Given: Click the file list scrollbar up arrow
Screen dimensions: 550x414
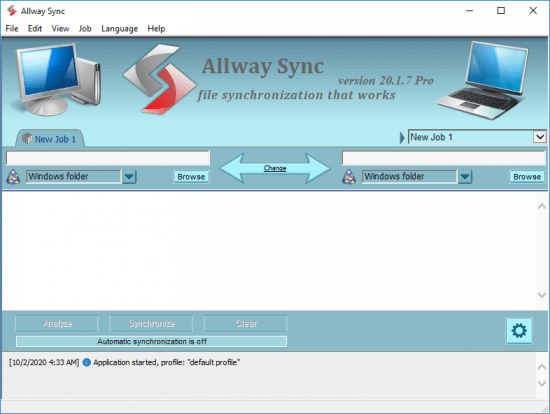Looking at the screenshot, I should 542,207.
